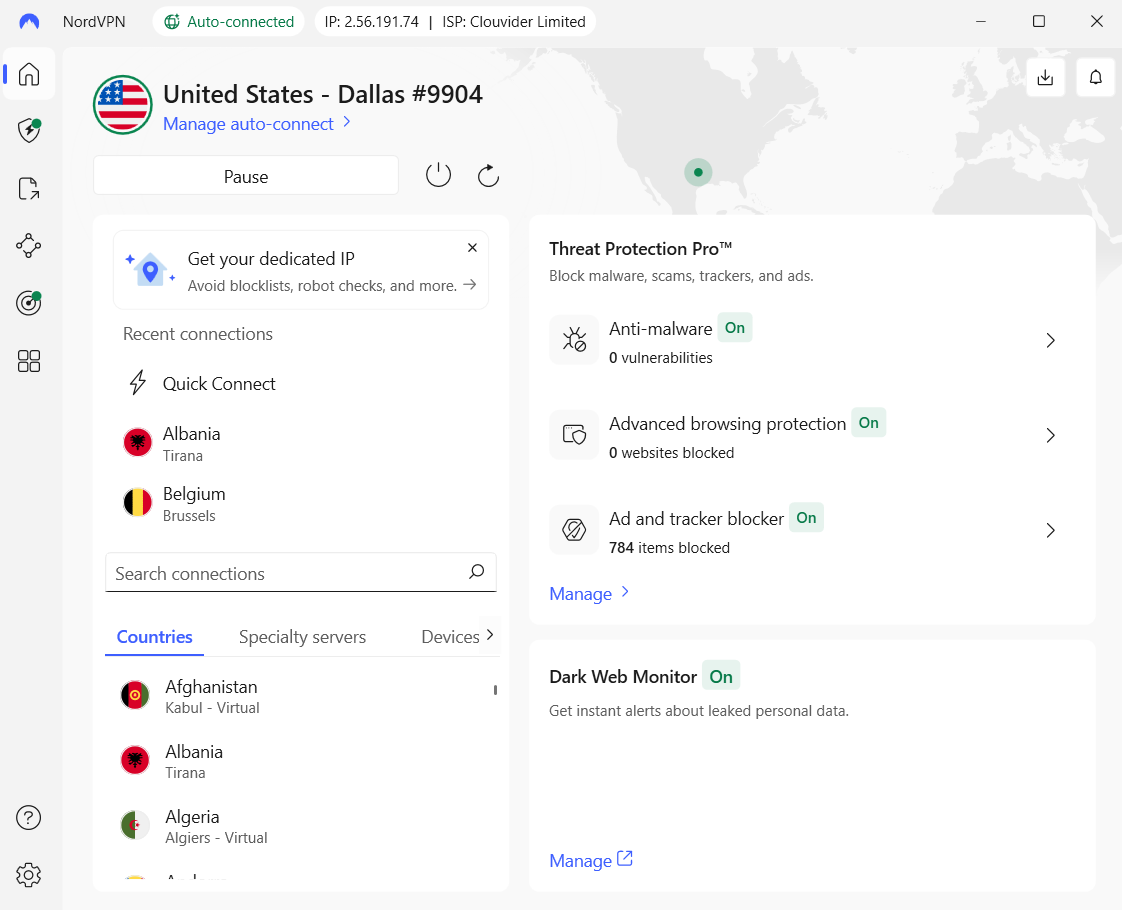Expand Ad and tracker blocker chevron
This screenshot has height=910, width=1122.
pyautogui.click(x=1050, y=531)
